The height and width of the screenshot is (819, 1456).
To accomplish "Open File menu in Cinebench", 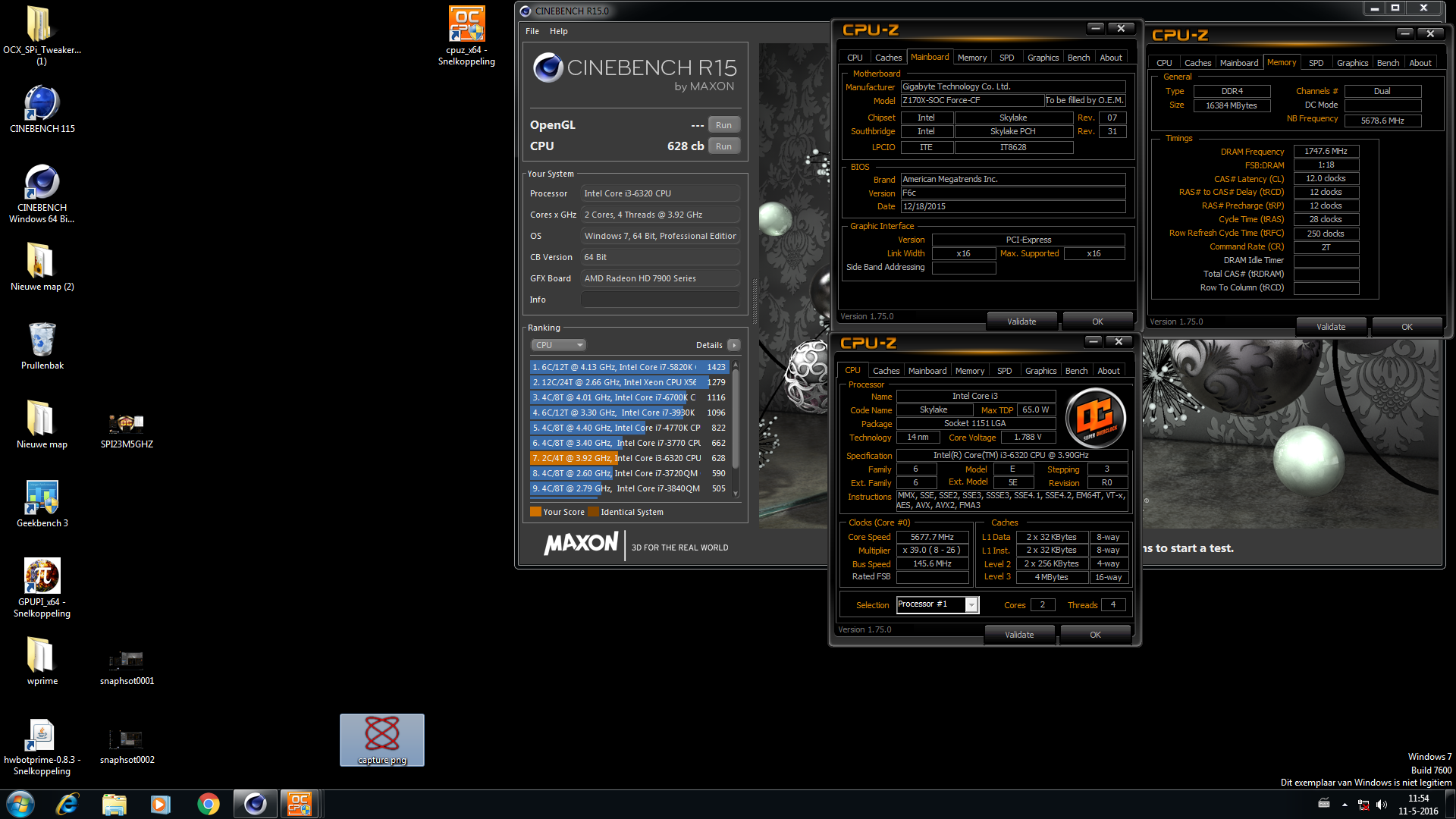I will pyautogui.click(x=532, y=31).
